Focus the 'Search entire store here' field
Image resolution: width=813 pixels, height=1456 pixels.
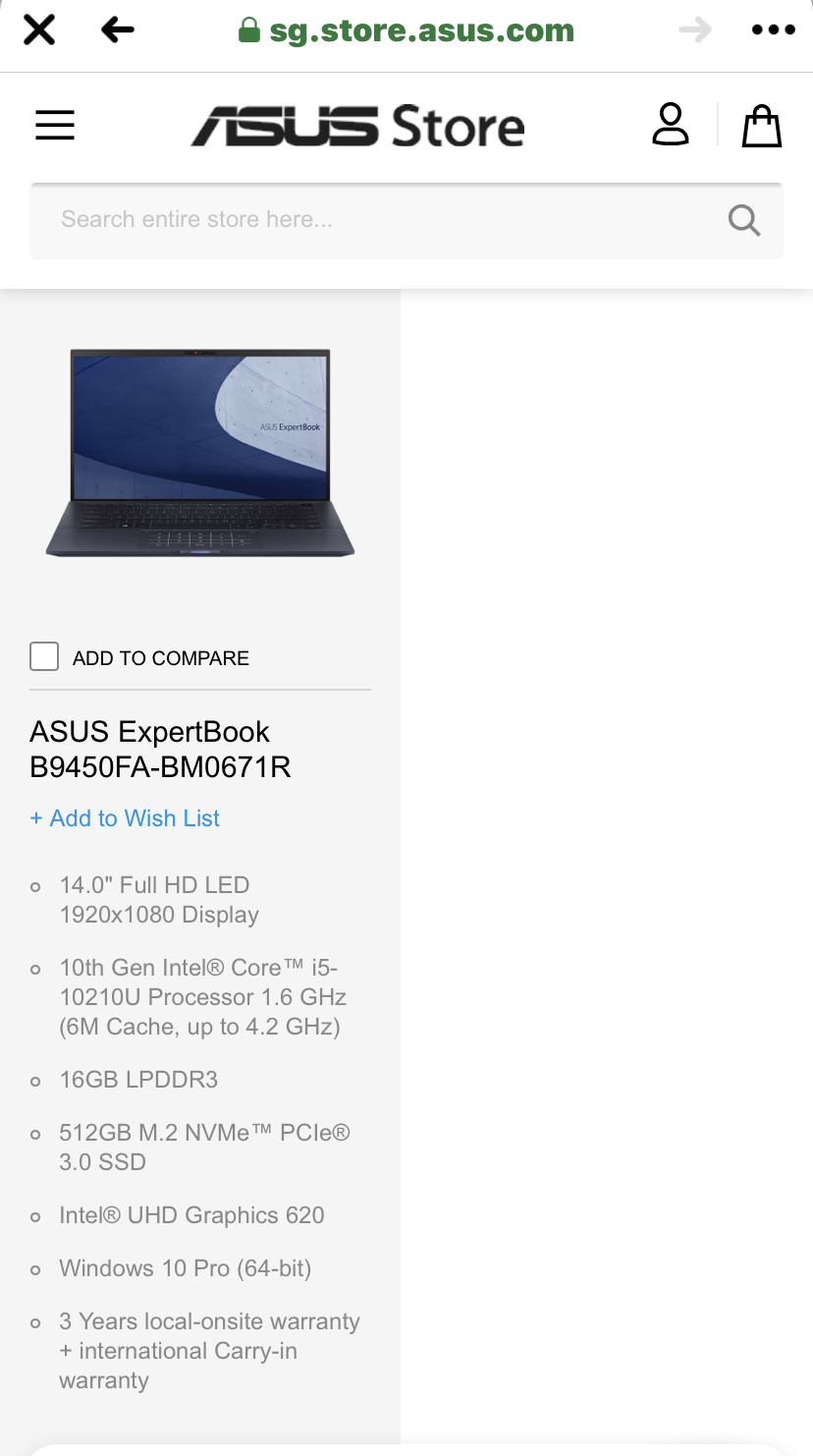(406, 220)
